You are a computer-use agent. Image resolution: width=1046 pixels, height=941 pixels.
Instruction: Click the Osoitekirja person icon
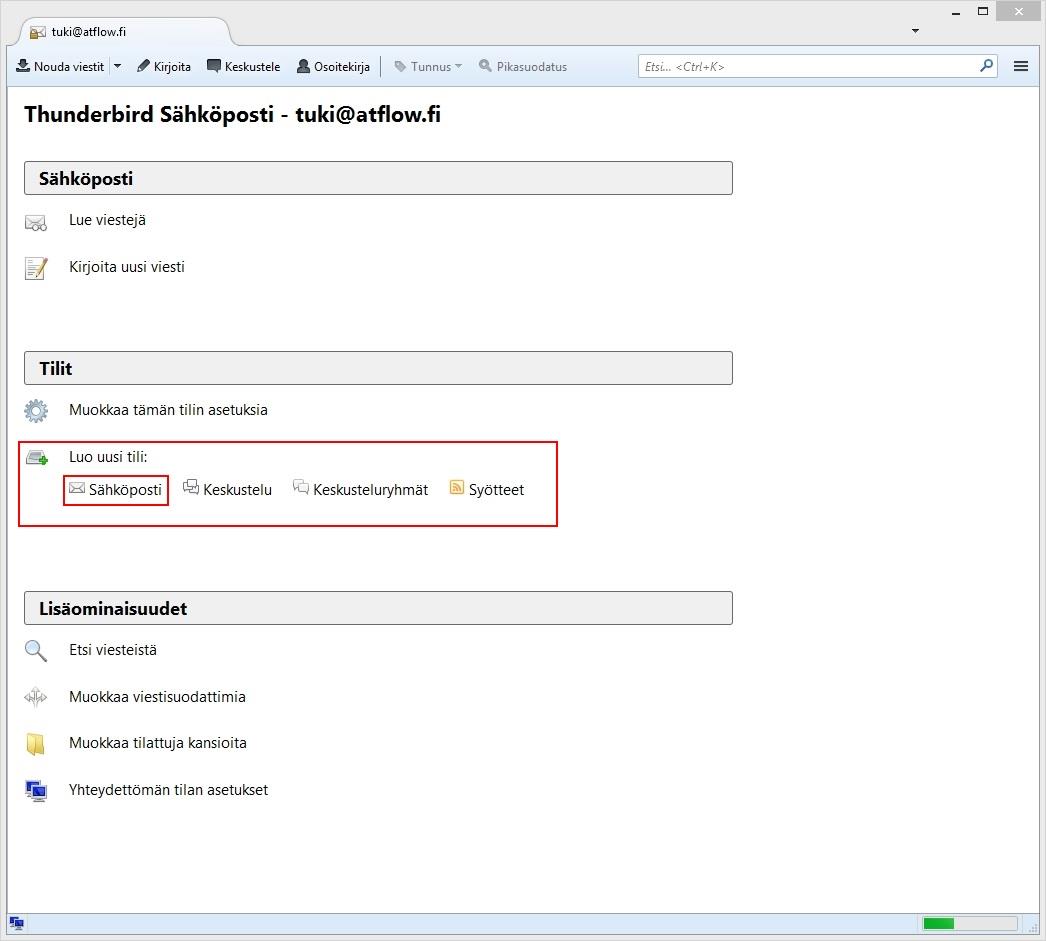pyautogui.click(x=304, y=65)
